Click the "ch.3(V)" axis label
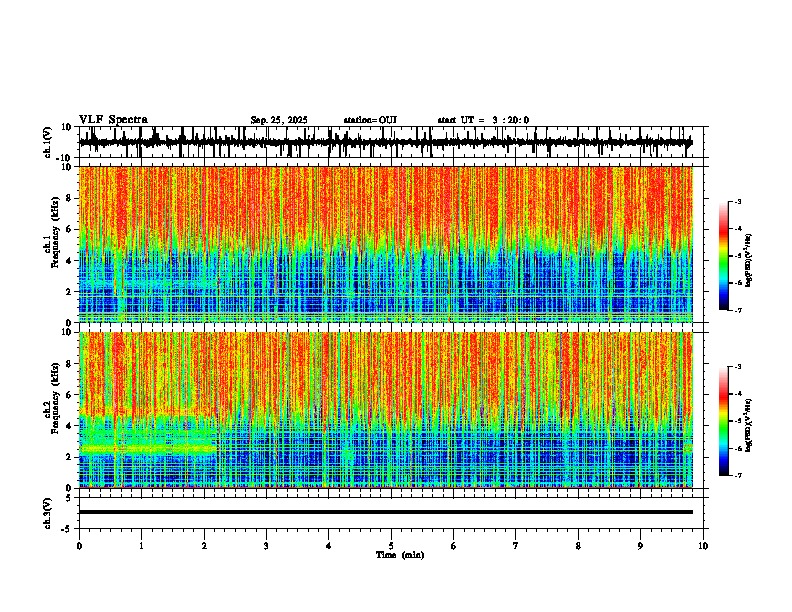Image resolution: width=792 pixels, height=612 pixels. [48, 513]
